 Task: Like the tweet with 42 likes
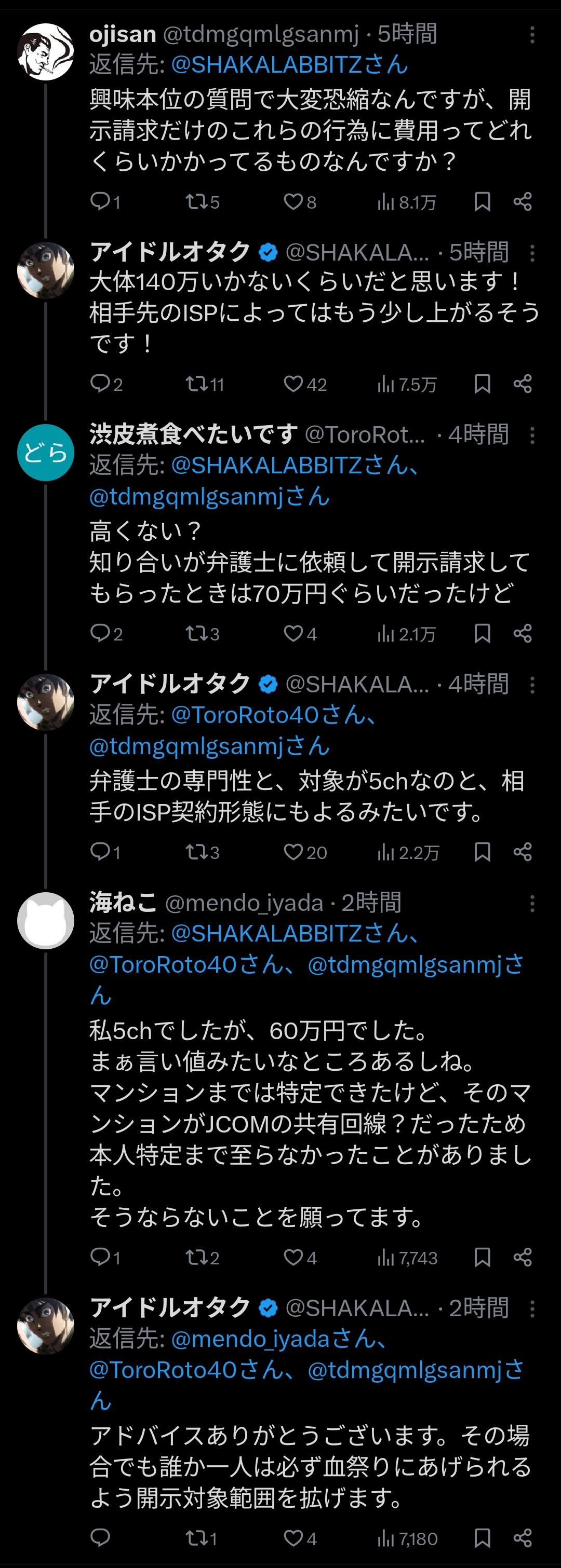coord(293,384)
